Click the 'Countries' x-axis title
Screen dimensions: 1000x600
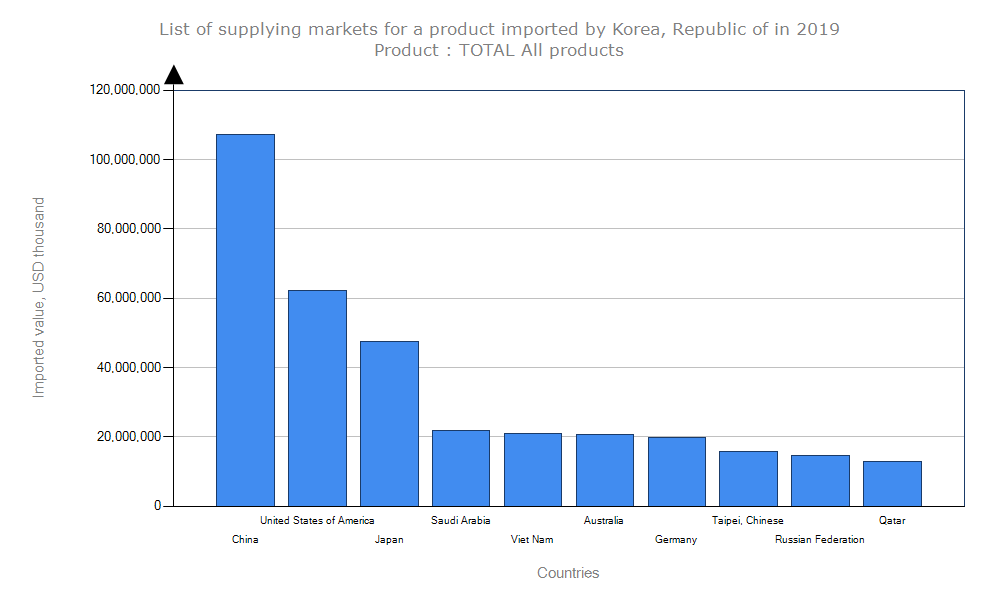tap(568, 573)
